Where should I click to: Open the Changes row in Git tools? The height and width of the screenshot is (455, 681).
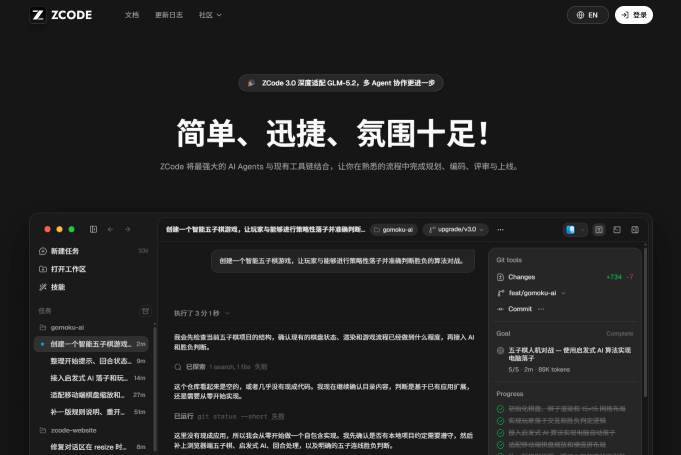point(565,277)
